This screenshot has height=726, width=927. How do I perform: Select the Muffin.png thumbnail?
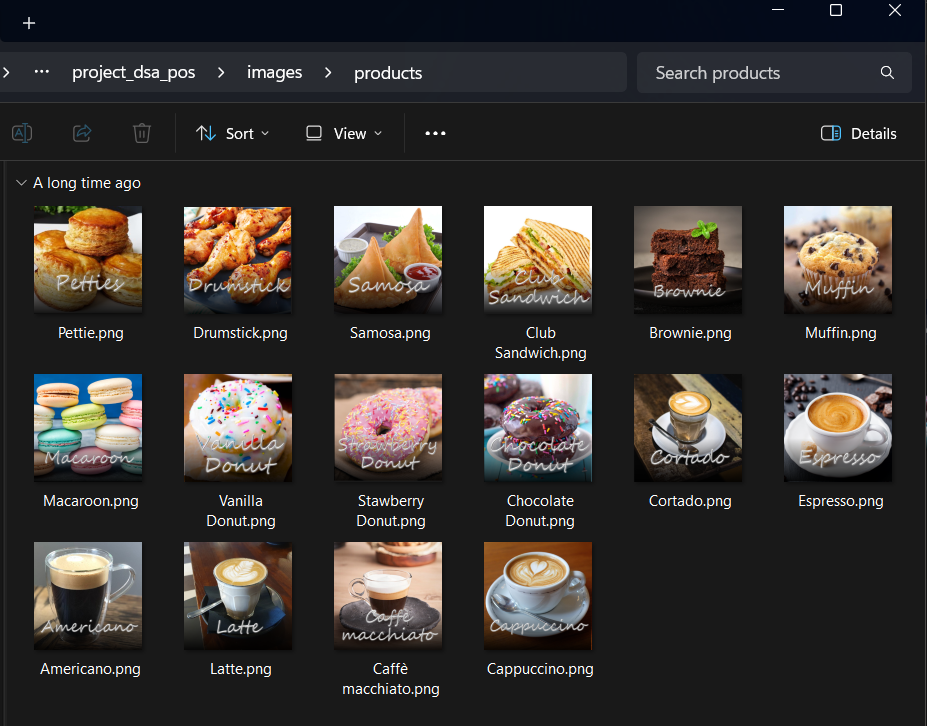tap(838, 260)
